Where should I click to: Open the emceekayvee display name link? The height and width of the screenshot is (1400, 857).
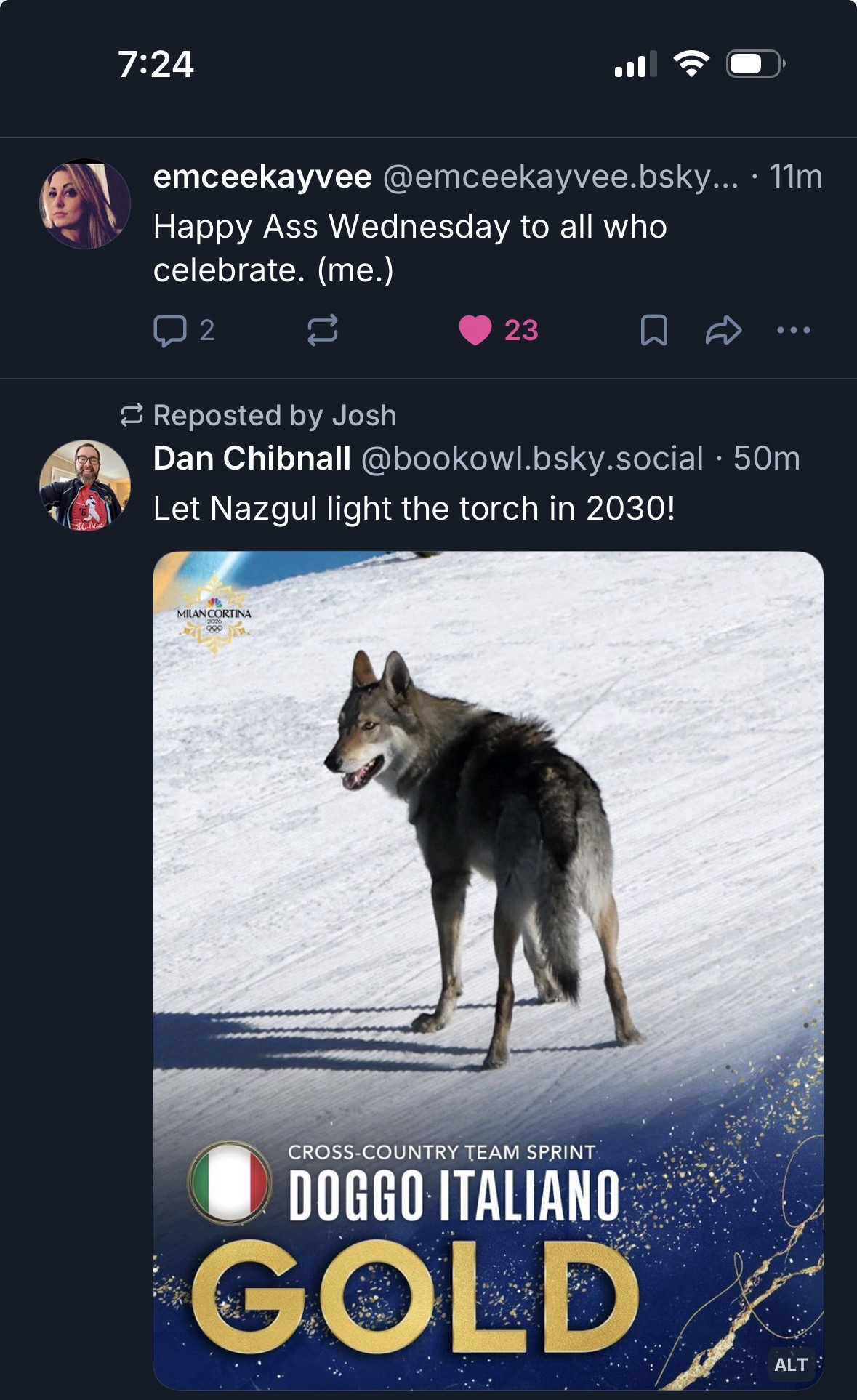click(262, 177)
